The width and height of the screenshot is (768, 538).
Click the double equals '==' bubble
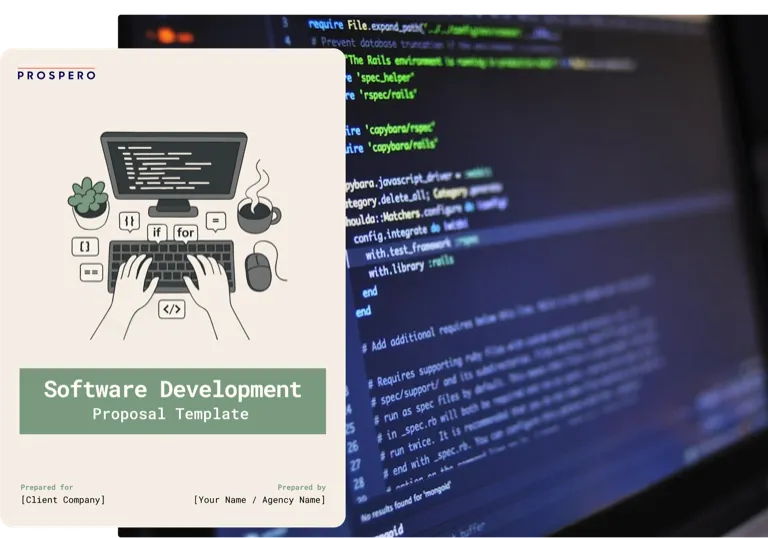[x=92, y=272]
